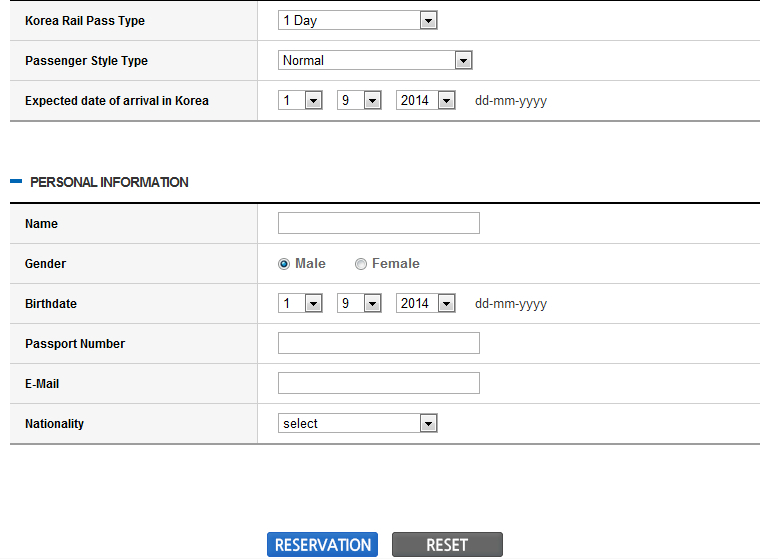Select the Female gender radio button

tap(361, 264)
